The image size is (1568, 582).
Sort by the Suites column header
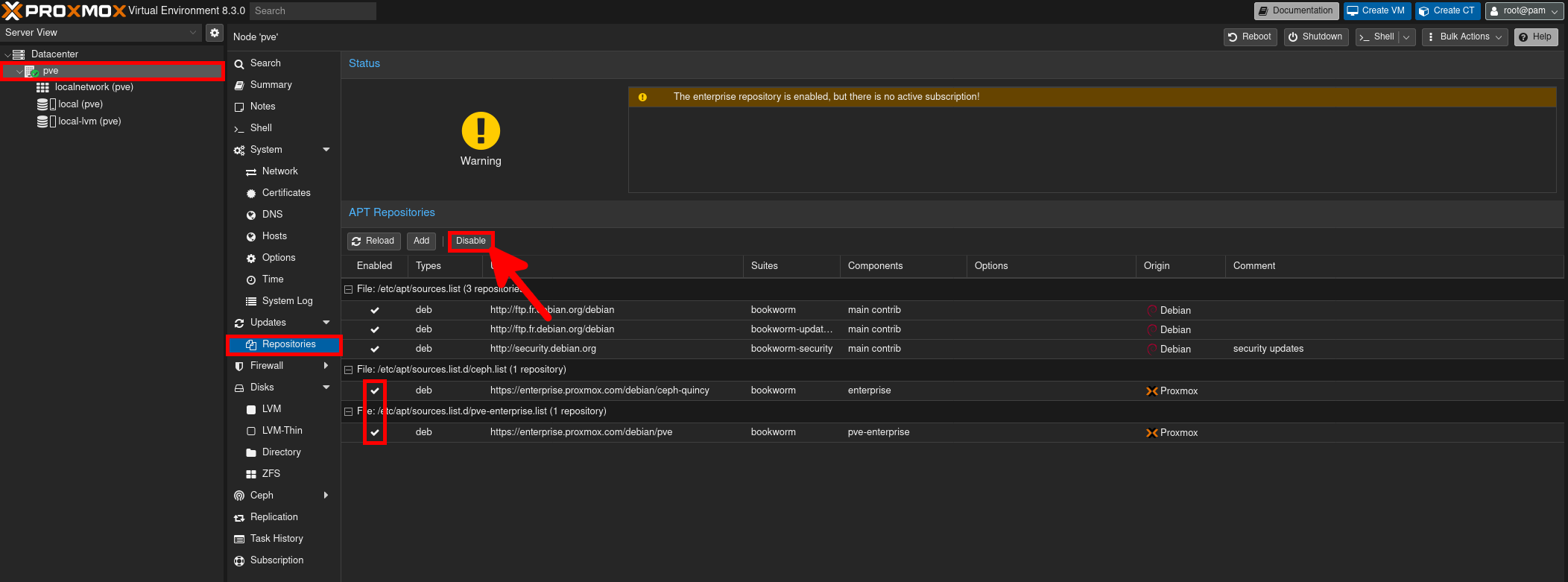(791, 266)
